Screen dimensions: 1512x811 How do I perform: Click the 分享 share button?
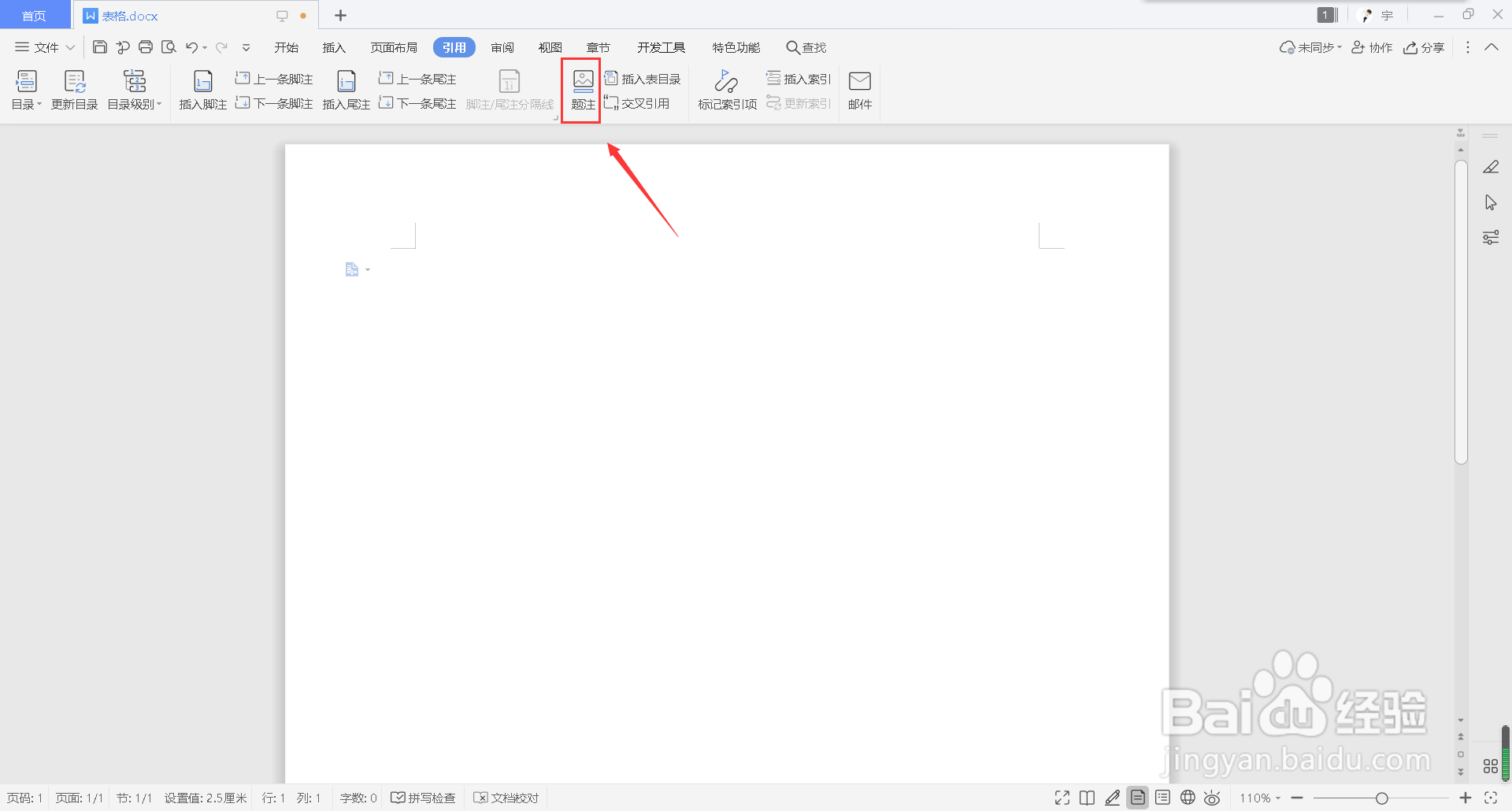(x=1424, y=47)
